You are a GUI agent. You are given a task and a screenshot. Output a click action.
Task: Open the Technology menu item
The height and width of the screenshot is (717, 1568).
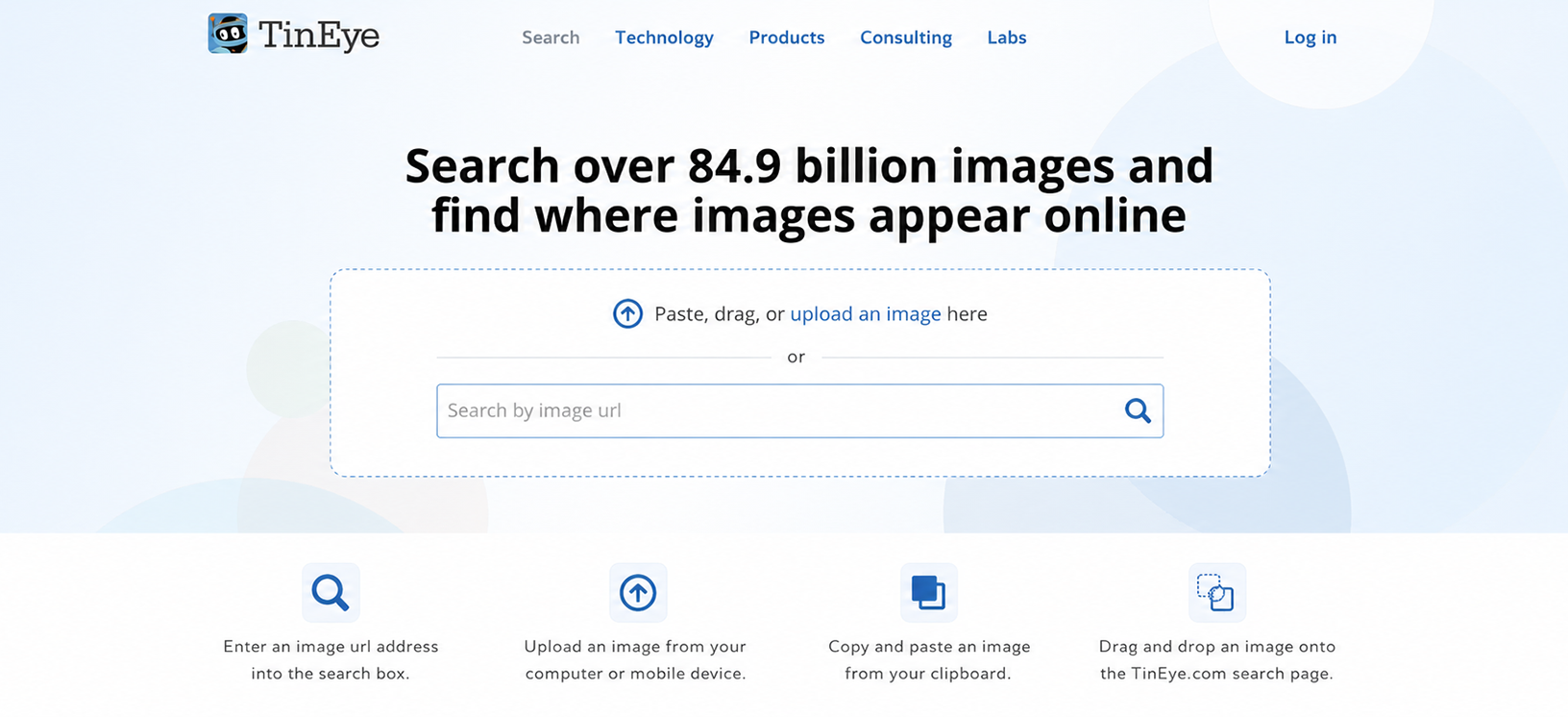[x=664, y=37]
